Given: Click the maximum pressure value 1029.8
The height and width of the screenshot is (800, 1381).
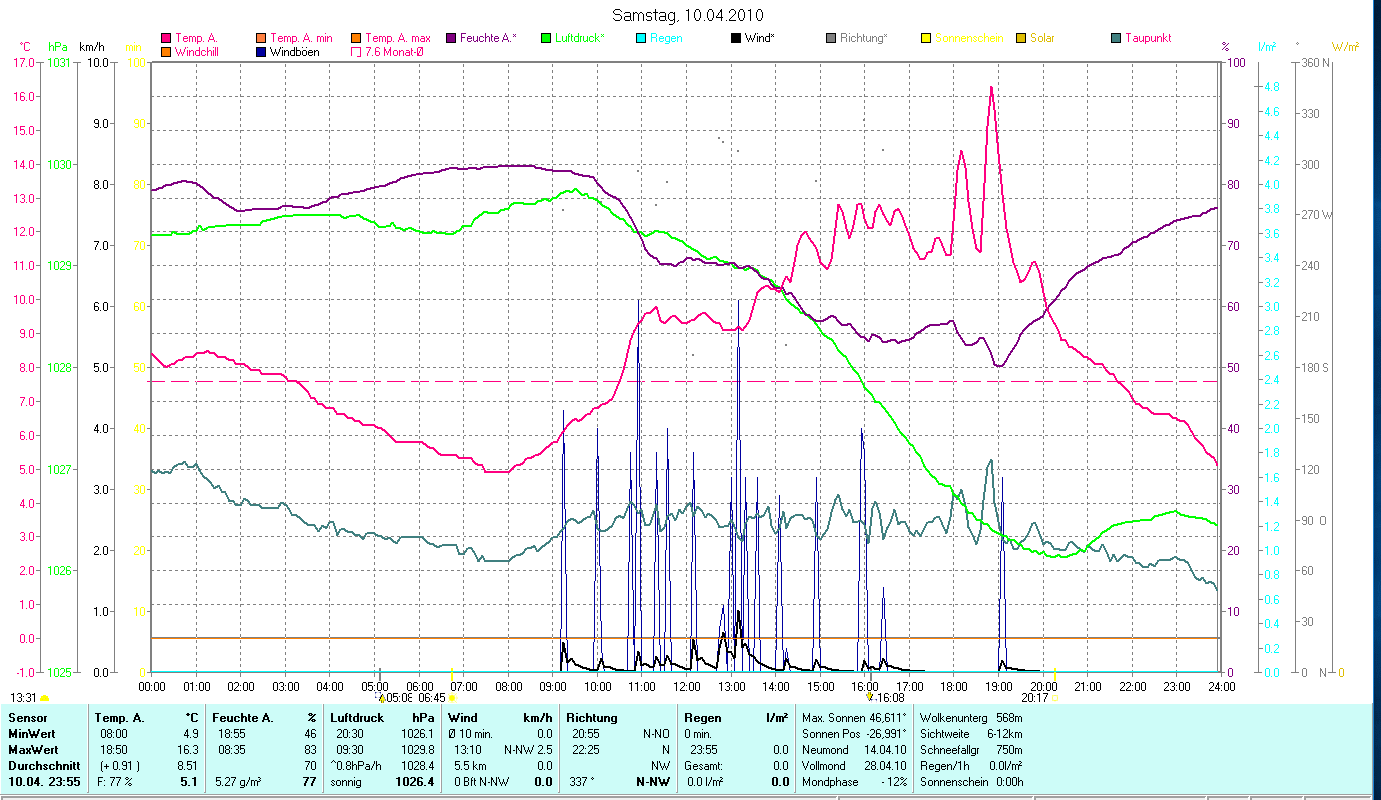Looking at the screenshot, I should [419, 749].
